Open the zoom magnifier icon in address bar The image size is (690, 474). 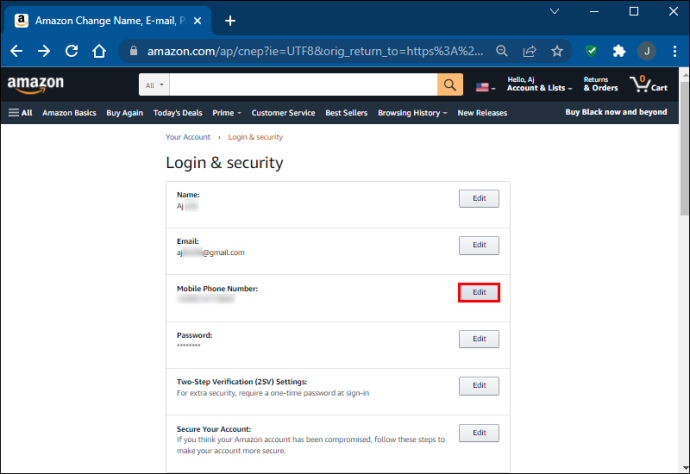502,51
